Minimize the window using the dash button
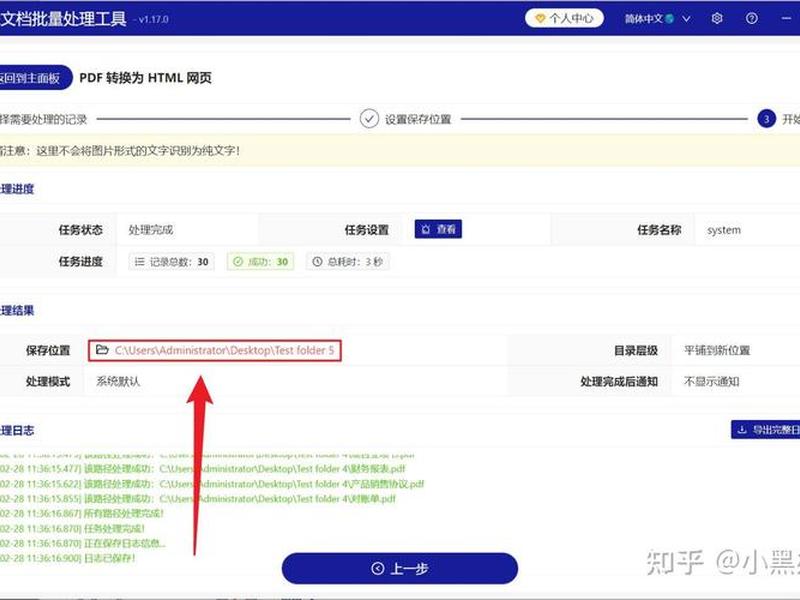Viewport: 800px width, 600px height. pyautogui.click(x=786, y=18)
